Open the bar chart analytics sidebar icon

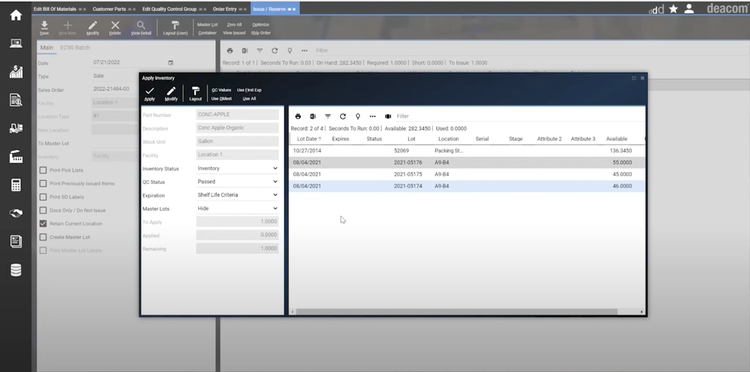[16, 72]
